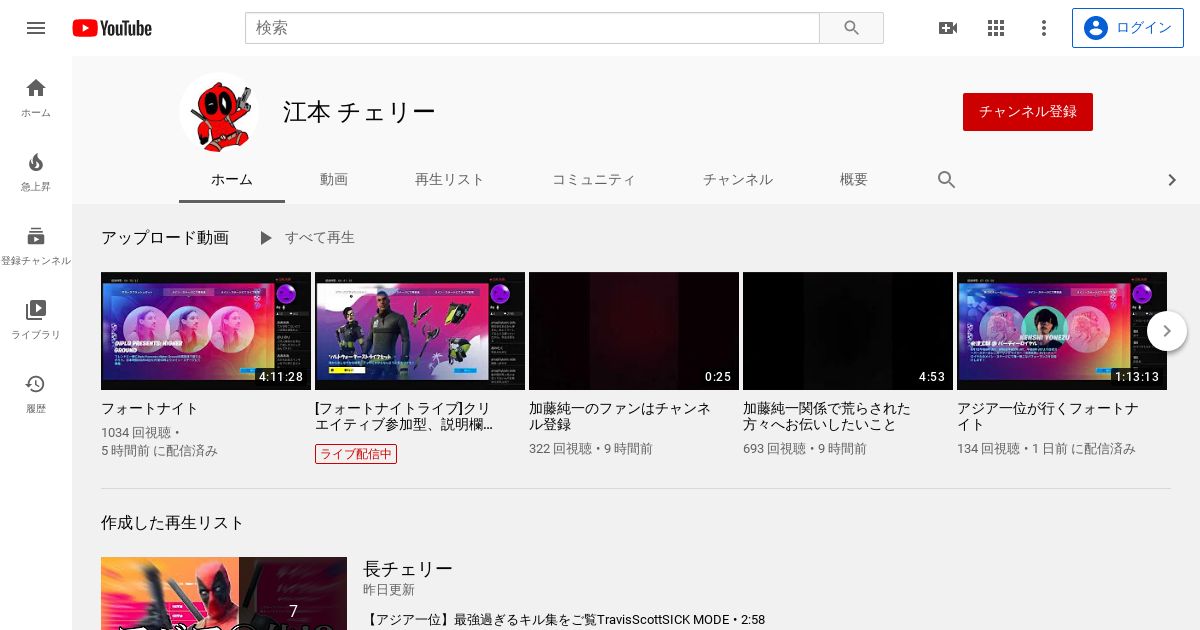The image size is (1200, 630).
Task: Open 【フォートナイトライブ】クリエイティブ参加型 title
Action: coord(403,417)
